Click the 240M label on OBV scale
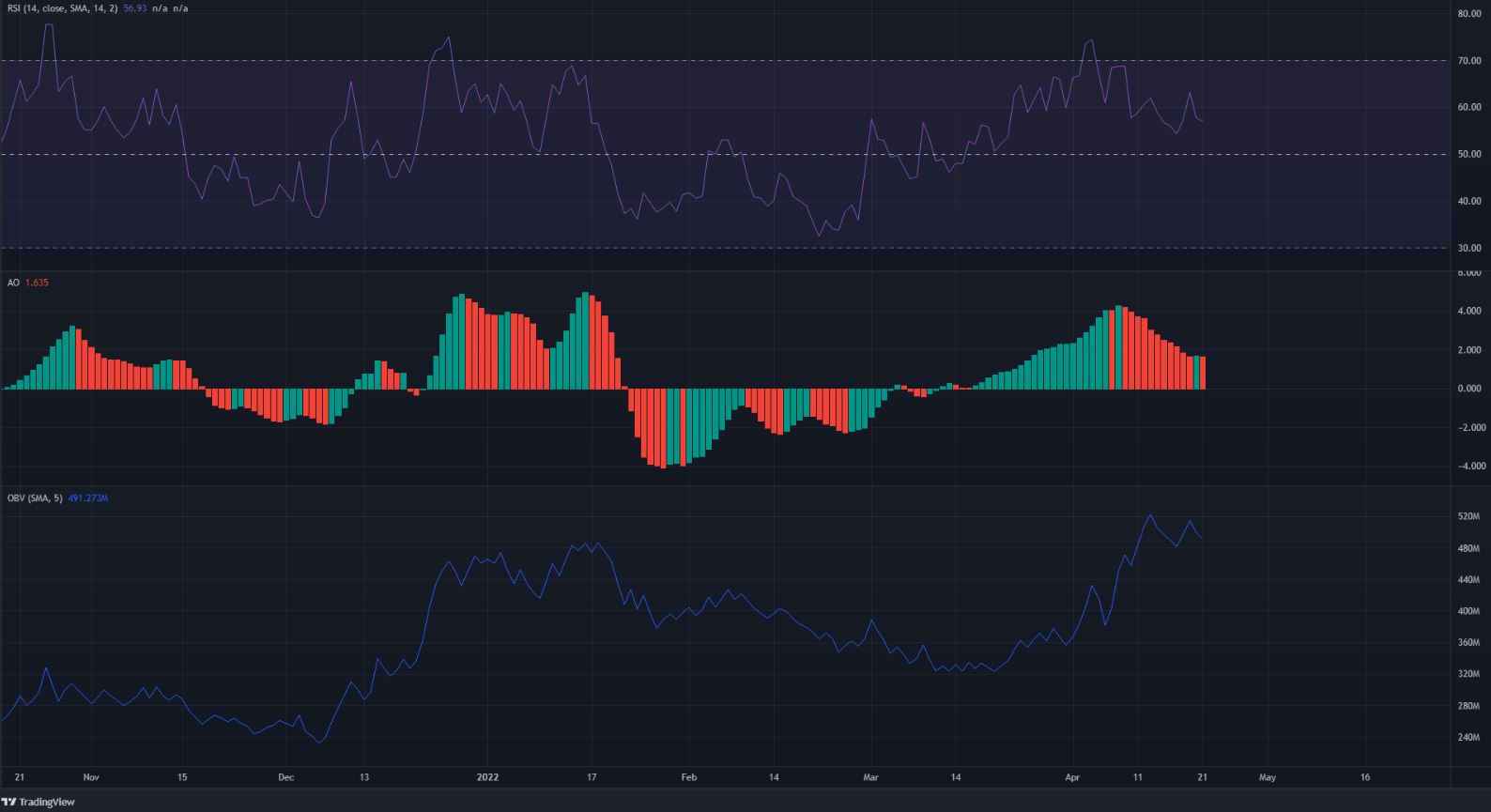Image resolution: width=1491 pixels, height=812 pixels. tap(1468, 738)
